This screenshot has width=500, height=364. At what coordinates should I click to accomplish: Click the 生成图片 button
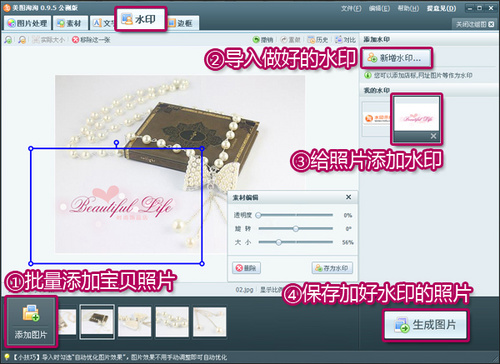425,325
